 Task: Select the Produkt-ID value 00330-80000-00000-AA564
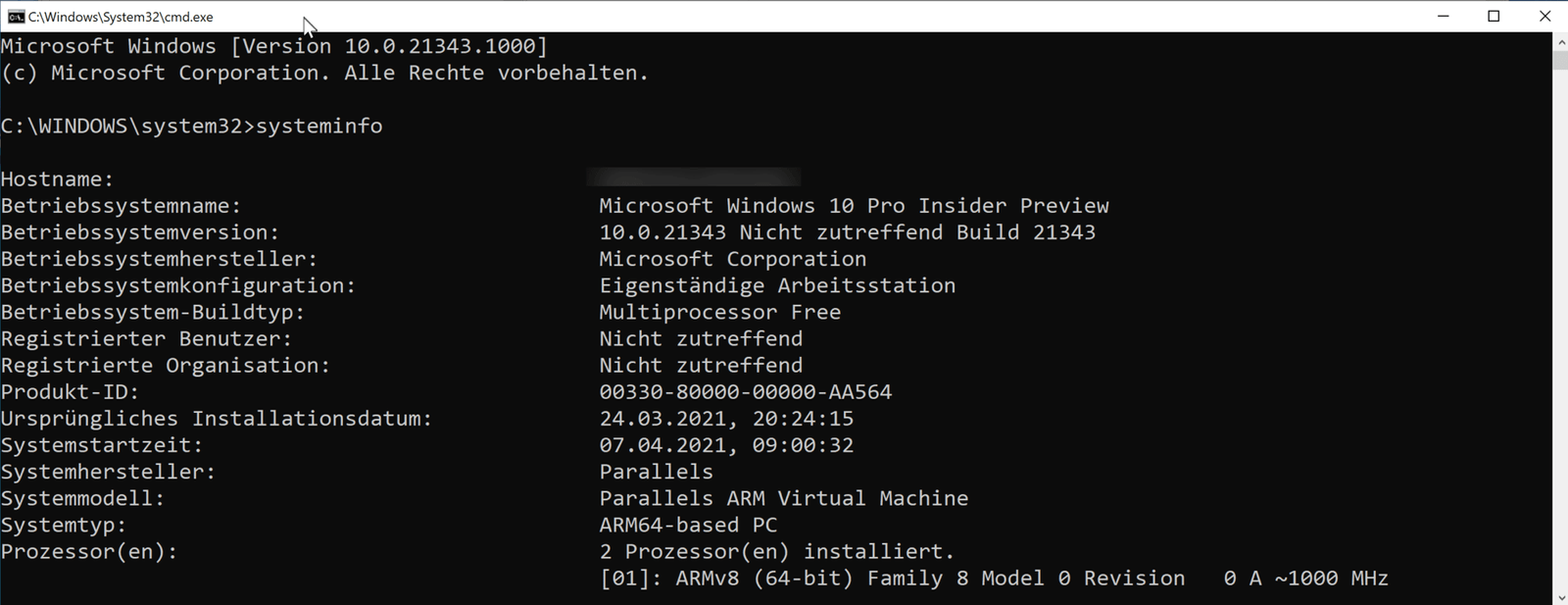point(745,391)
